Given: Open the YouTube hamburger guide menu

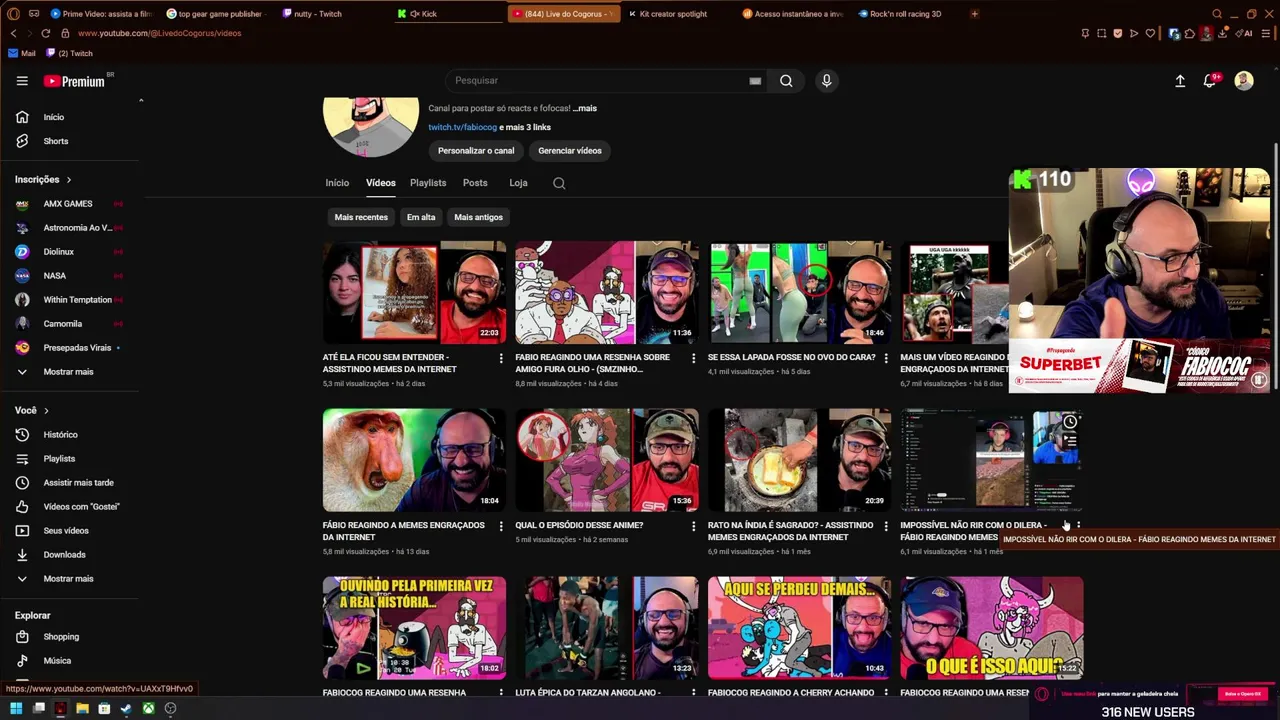Looking at the screenshot, I should click(22, 81).
